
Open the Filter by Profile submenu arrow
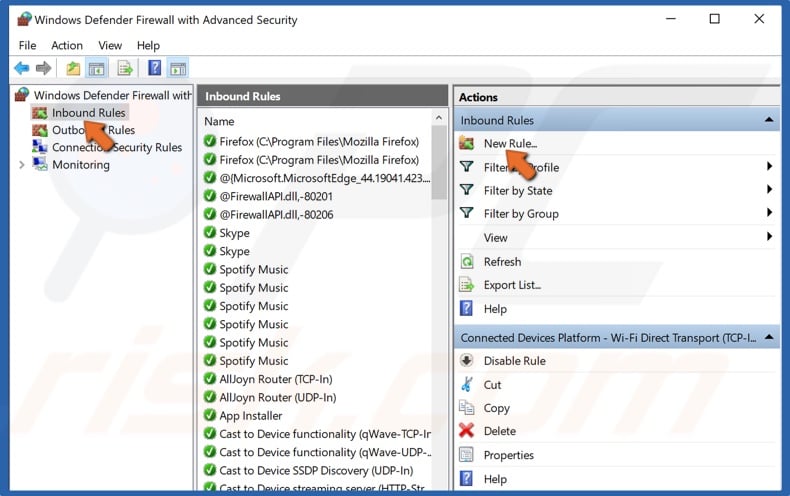click(x=769, y=166)
